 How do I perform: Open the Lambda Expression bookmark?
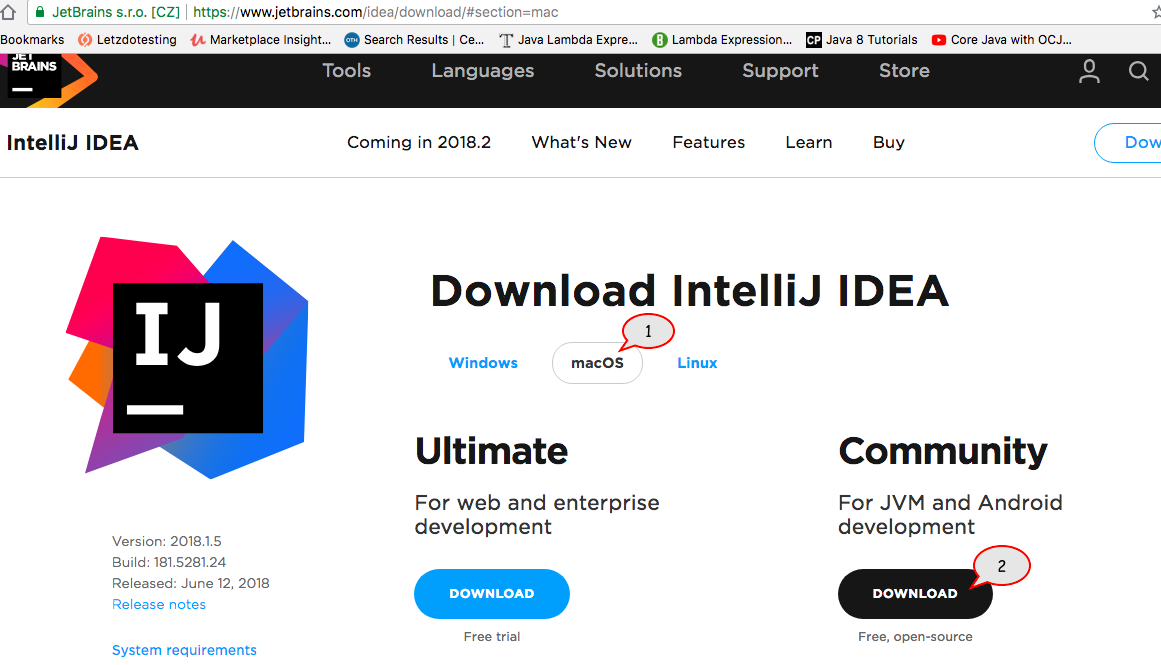[x=722, y=39]
